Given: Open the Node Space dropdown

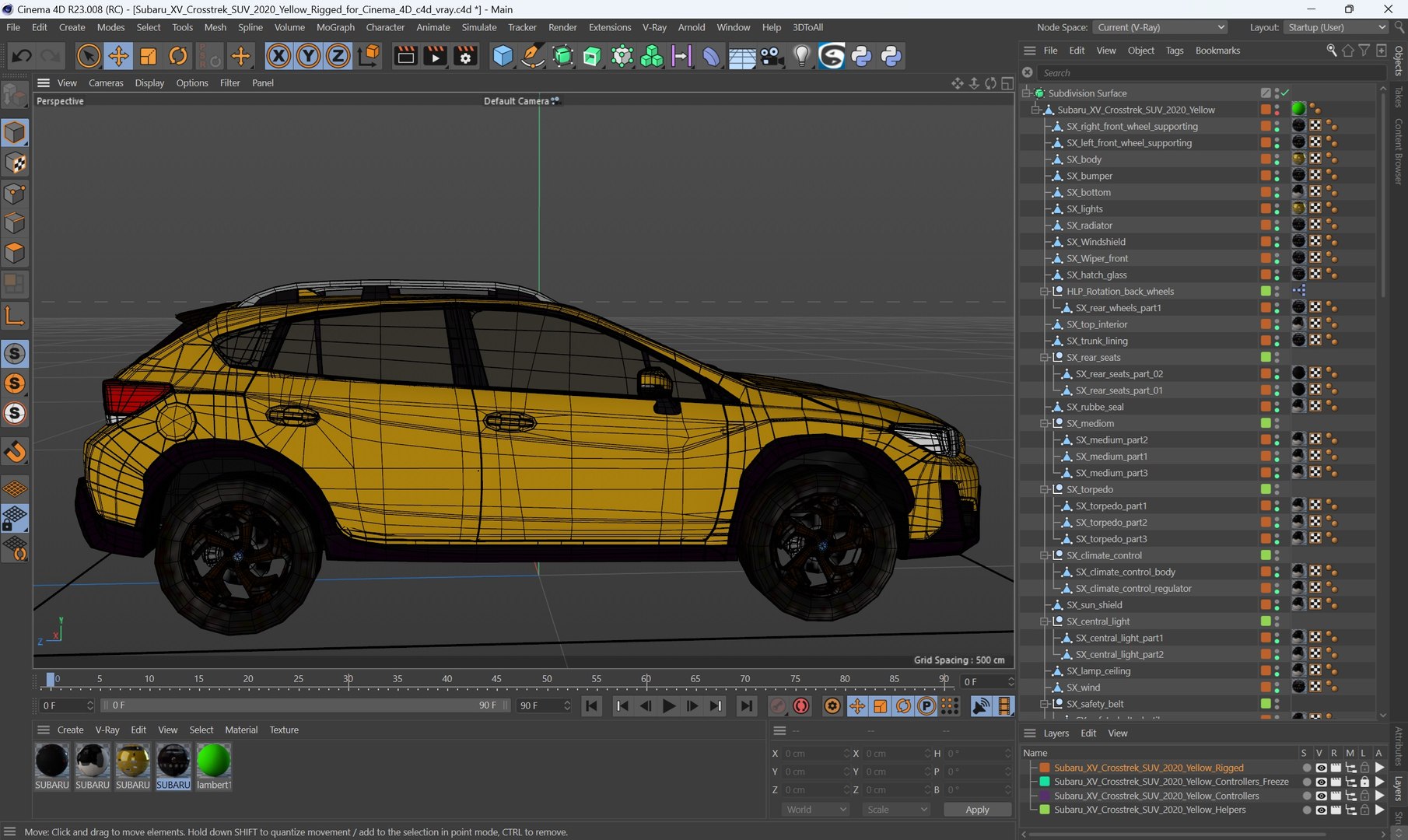Looking at the screenshot, I should click(1161, 27).
